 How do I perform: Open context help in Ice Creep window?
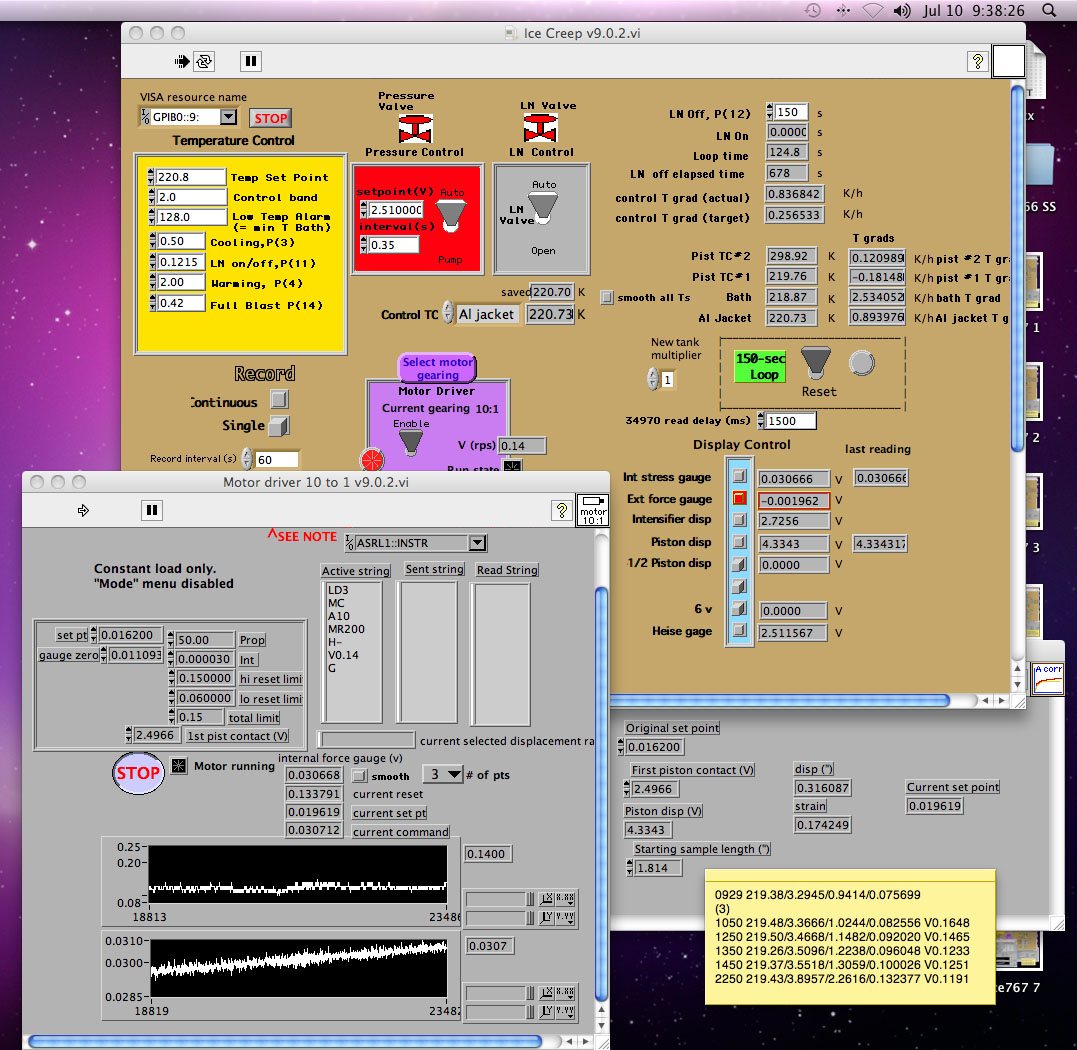click(x=976, y=61)
